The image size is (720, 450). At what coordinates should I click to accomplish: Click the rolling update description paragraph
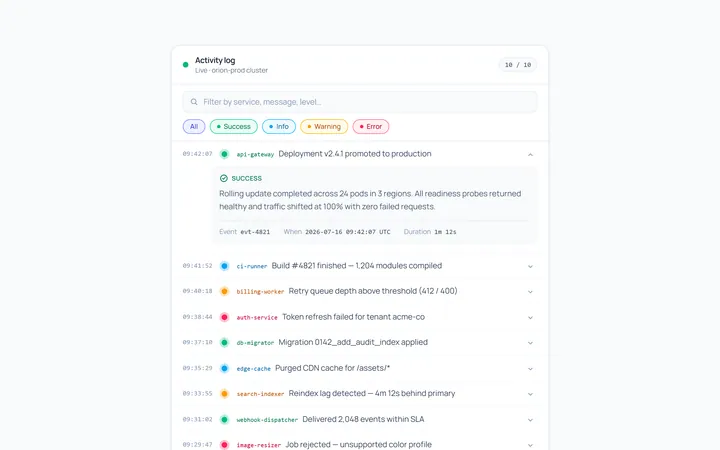click(370, 200)
